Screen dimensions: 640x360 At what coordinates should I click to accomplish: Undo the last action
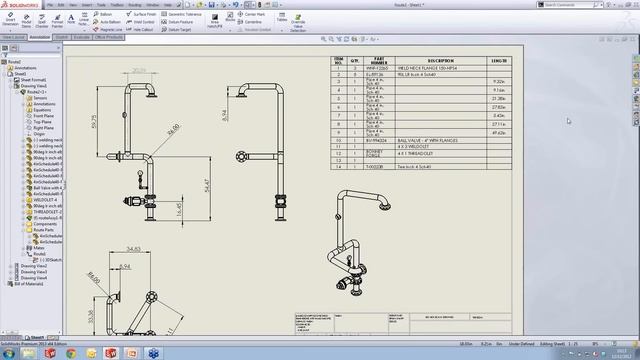(x=236, y=5)
